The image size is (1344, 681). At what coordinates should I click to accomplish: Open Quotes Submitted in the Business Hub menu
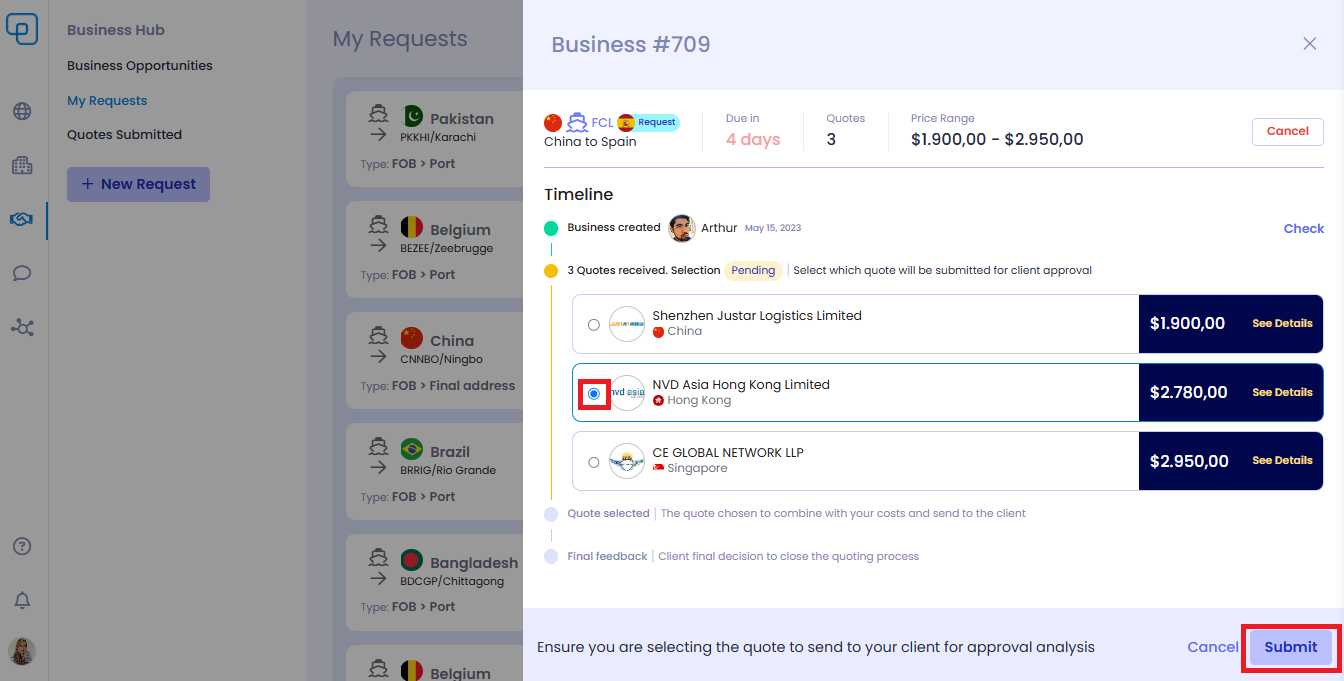(x=124, y=135)
